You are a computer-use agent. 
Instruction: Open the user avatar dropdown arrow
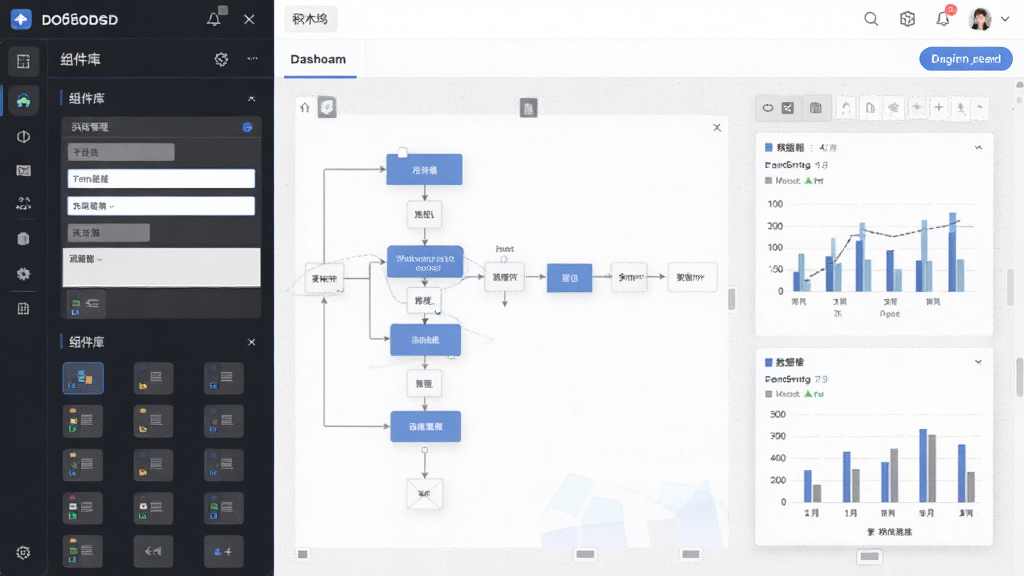coord(1005,19)
